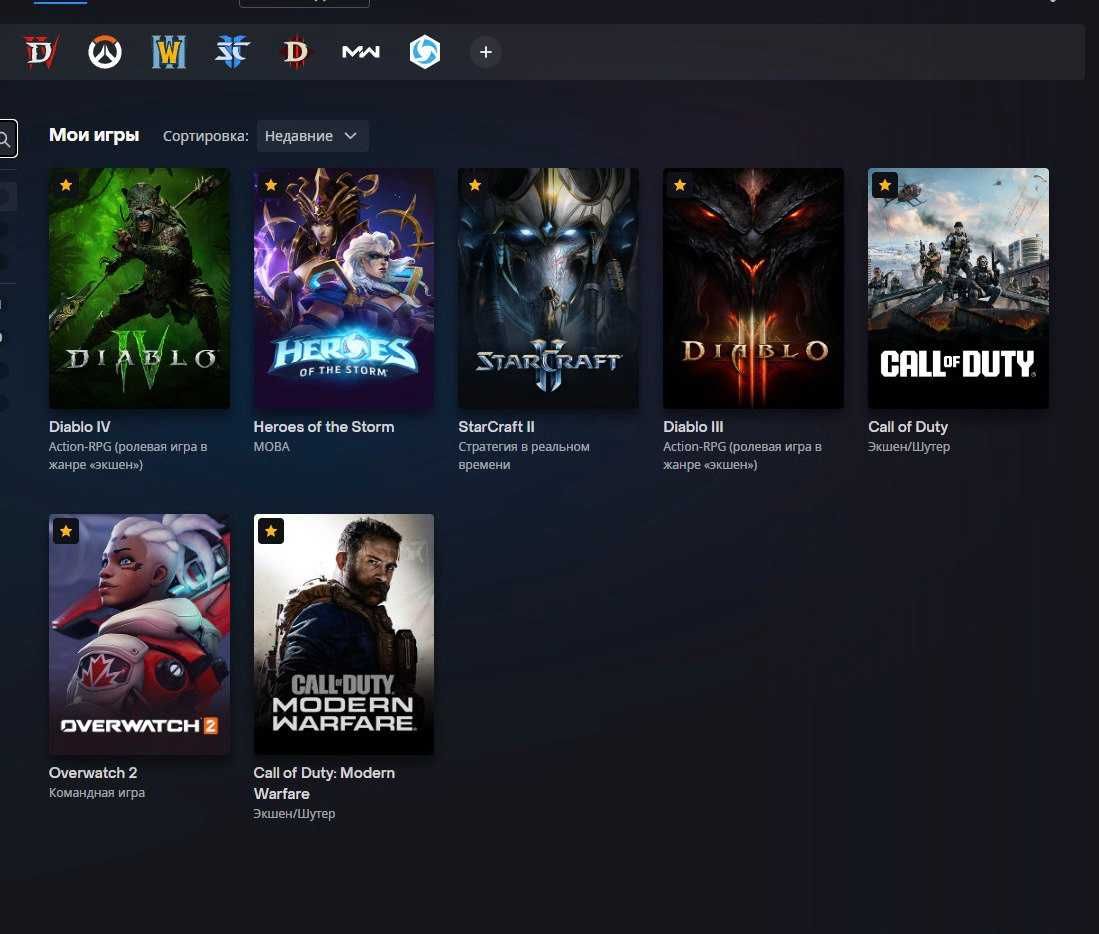Viewport: 1099px width, 934px height.
Task: Toggle favorite star on Diablo III card
Action: [680, 185]
